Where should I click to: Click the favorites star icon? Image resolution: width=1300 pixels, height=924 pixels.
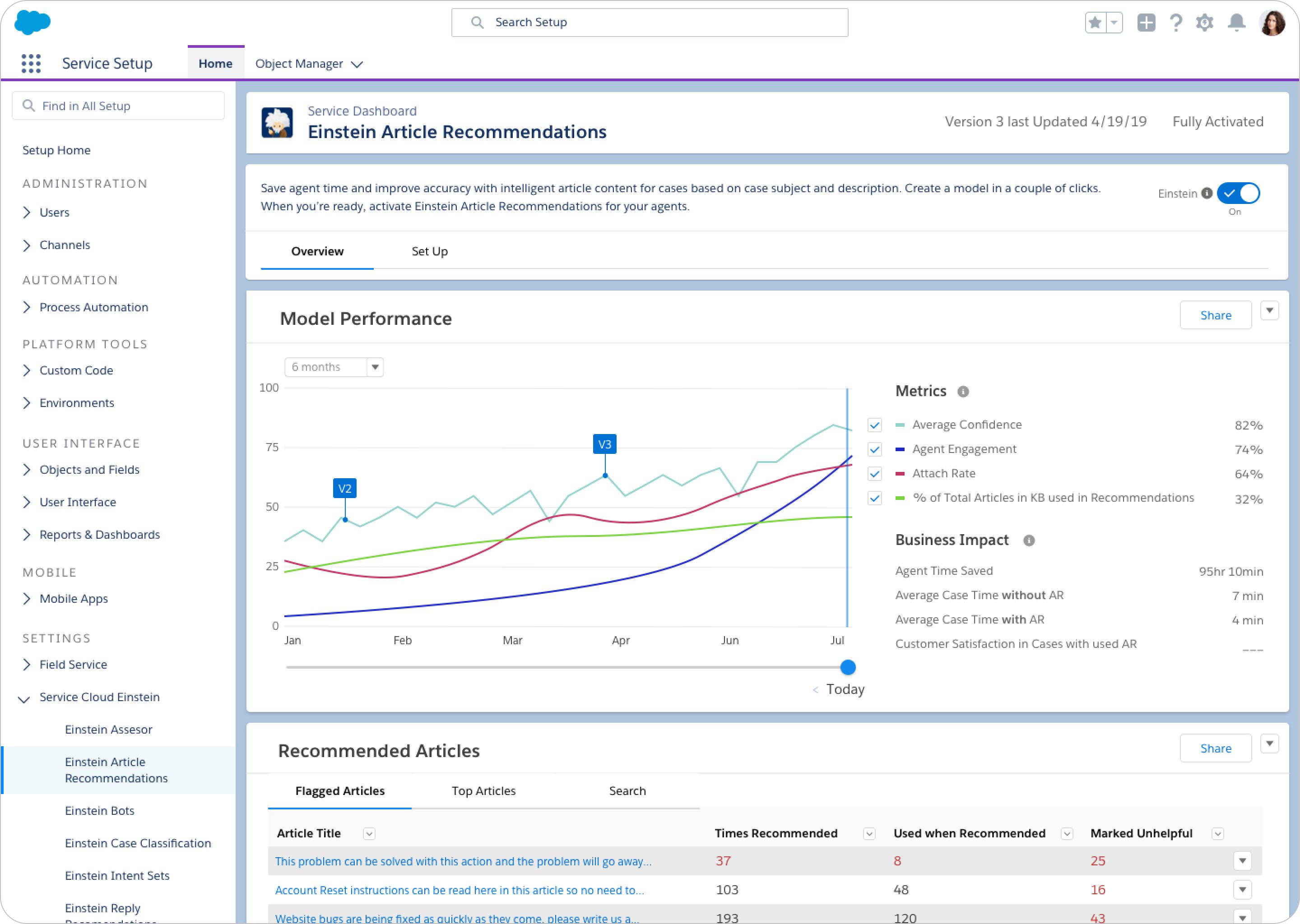(x=1095, y=23)
